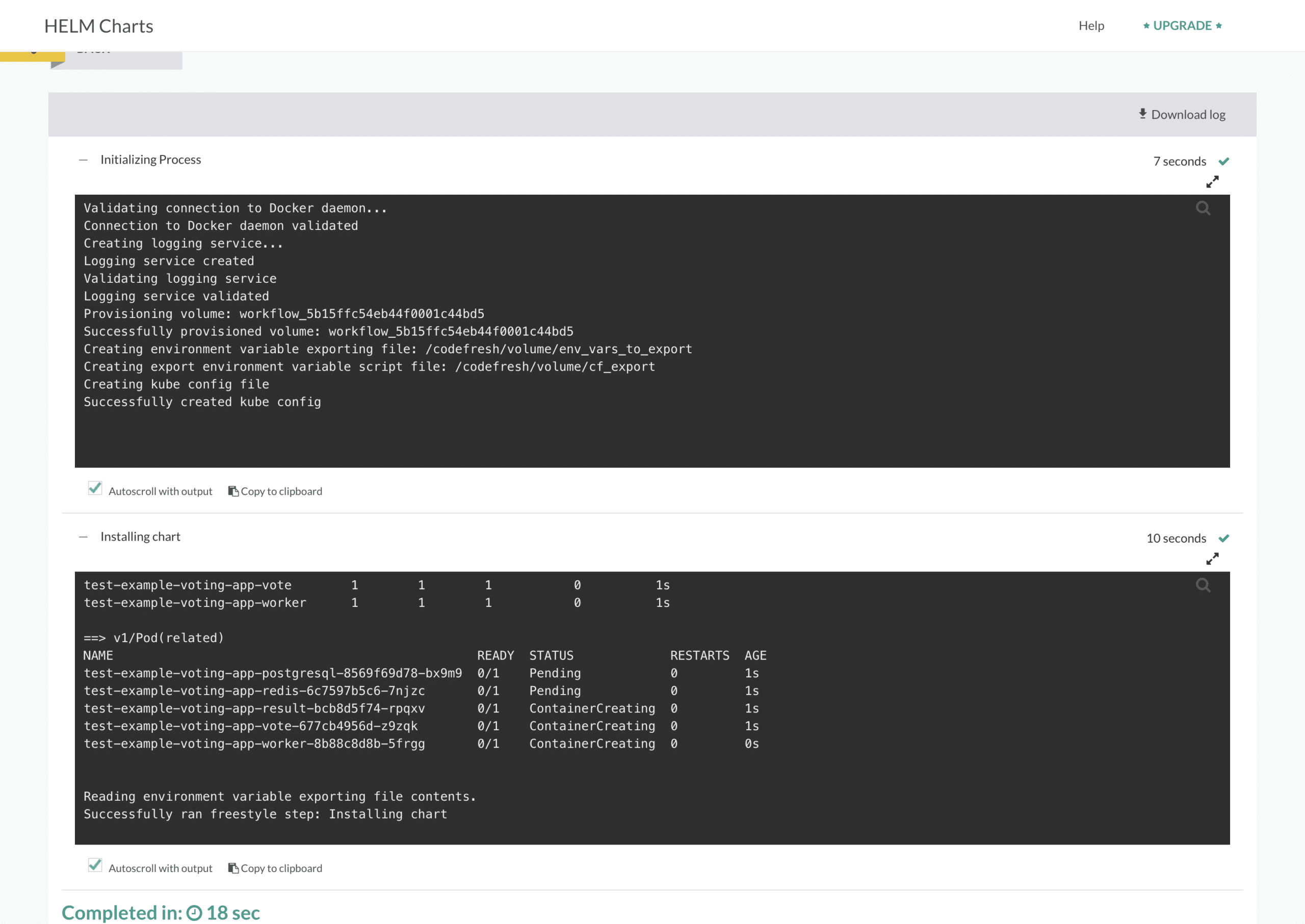The width and height of the screenshot is (1305, 924).
Task: Click the clock icon in Completed in
Action: 194,913
